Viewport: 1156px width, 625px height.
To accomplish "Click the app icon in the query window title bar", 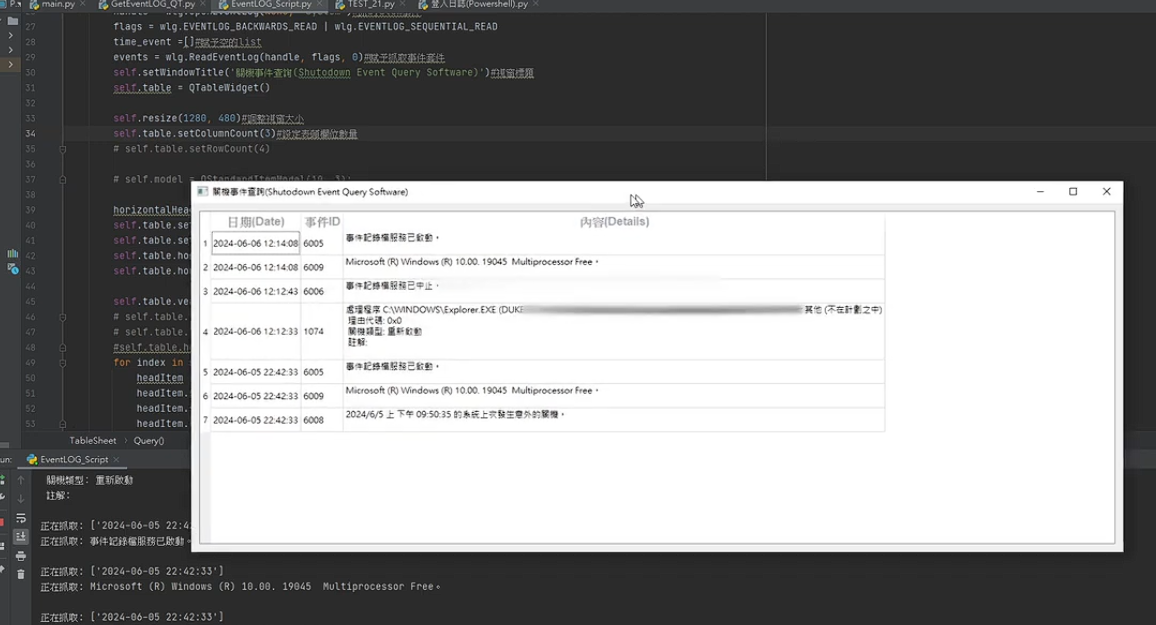I will [x=204, y=191].
